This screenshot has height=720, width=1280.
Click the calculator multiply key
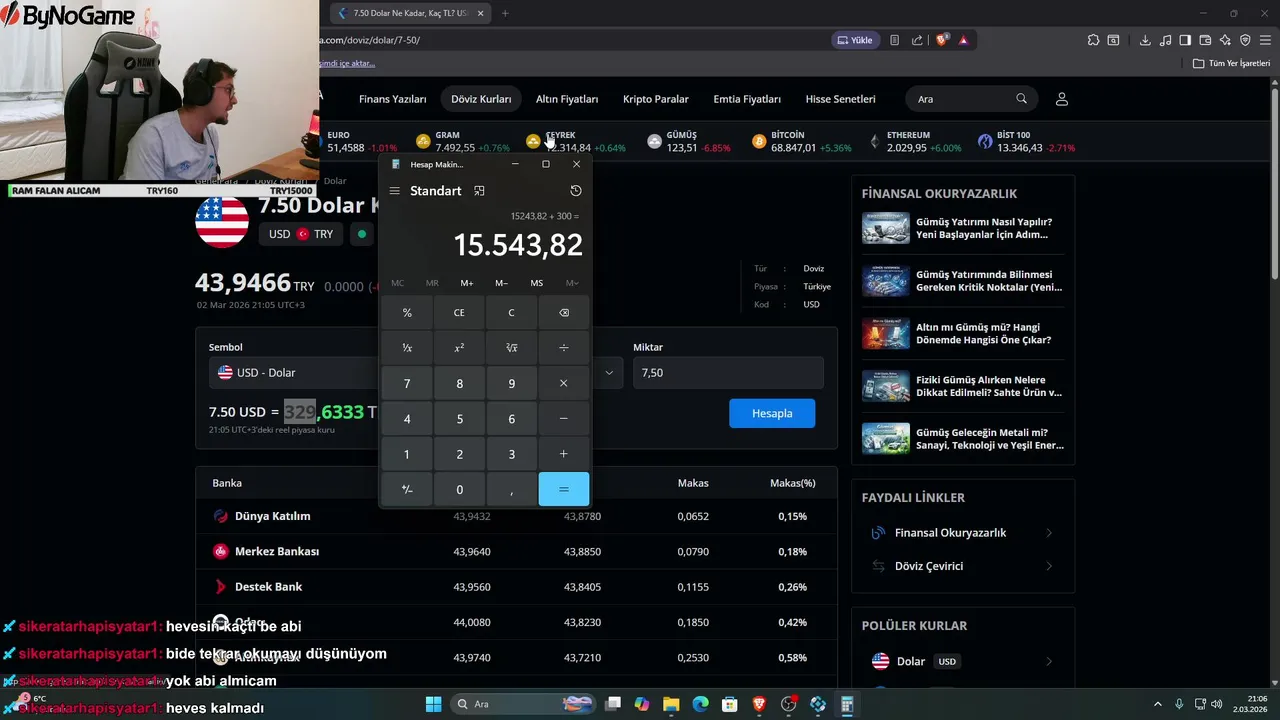tap(564, 383)
